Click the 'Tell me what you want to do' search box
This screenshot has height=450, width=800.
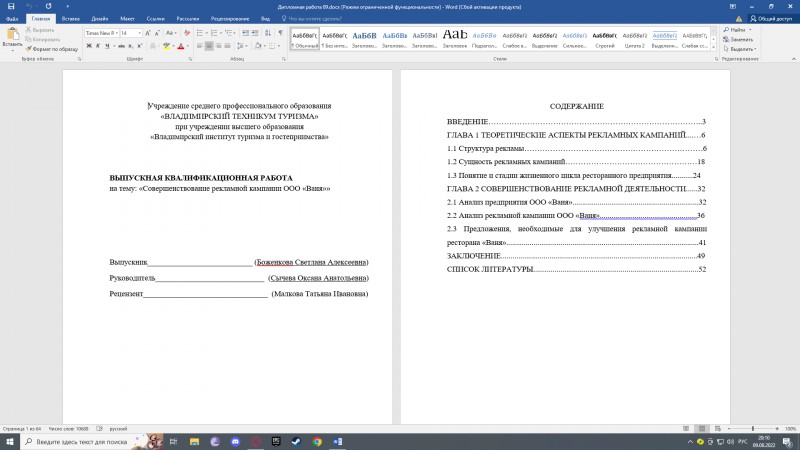coord(312,18)
